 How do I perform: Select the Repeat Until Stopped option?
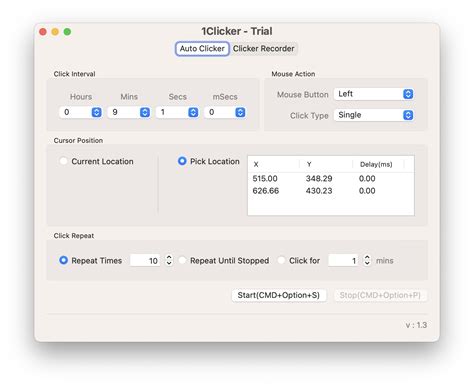[x=182, y=260]
